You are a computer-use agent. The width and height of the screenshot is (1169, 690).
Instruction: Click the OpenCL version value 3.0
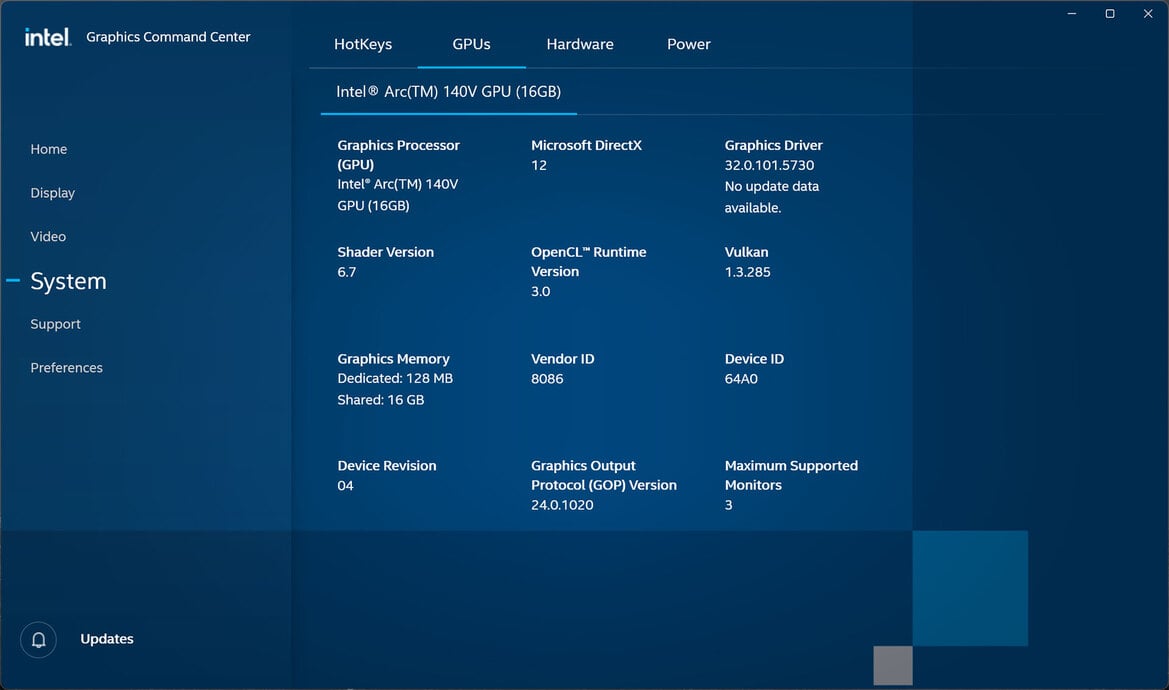[x=541, y=291]
